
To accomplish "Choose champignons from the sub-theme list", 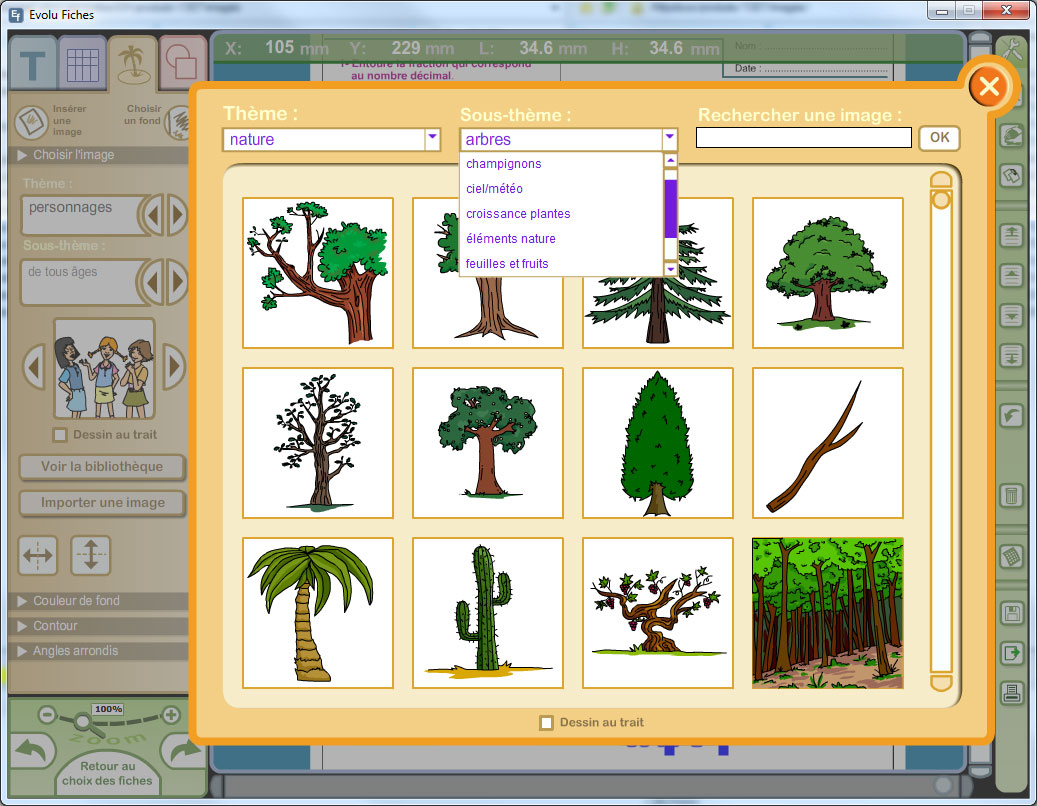I will click(x=504, y=164).
